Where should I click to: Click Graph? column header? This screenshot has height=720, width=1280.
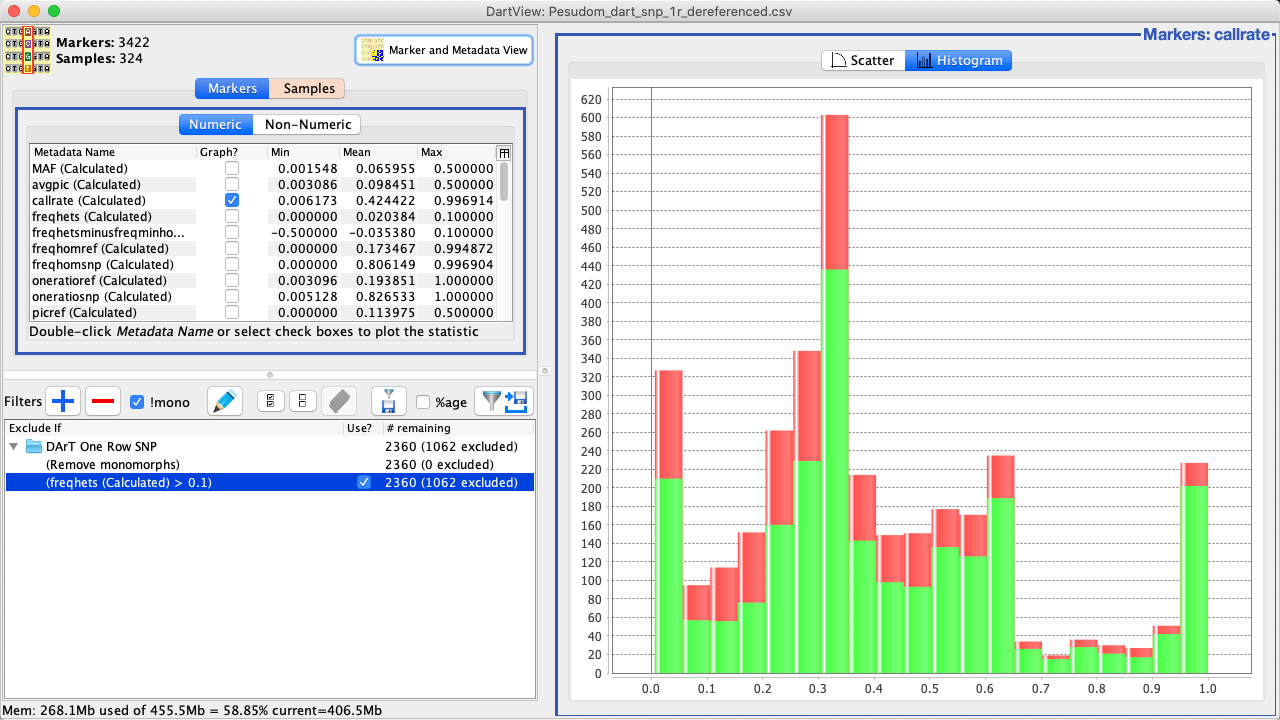tap(232, 152)
